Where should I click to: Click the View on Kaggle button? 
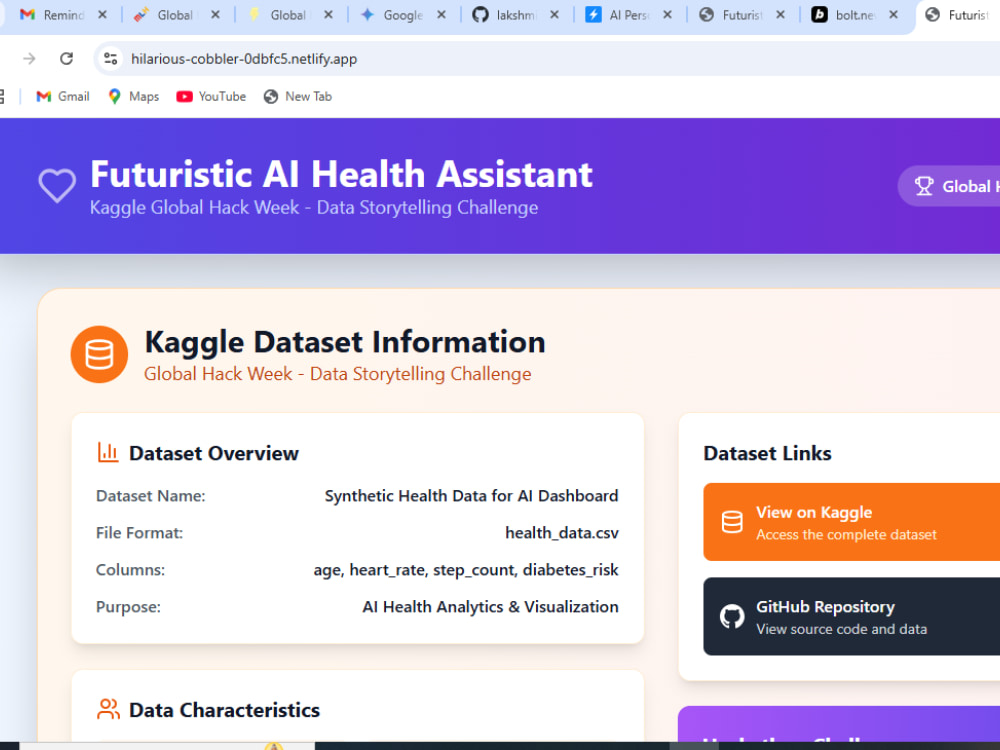(x=851, y=522)
